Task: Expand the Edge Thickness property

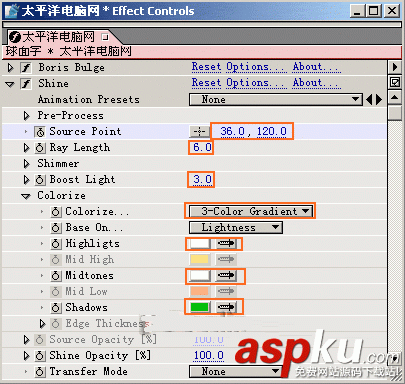Action: 42,324
